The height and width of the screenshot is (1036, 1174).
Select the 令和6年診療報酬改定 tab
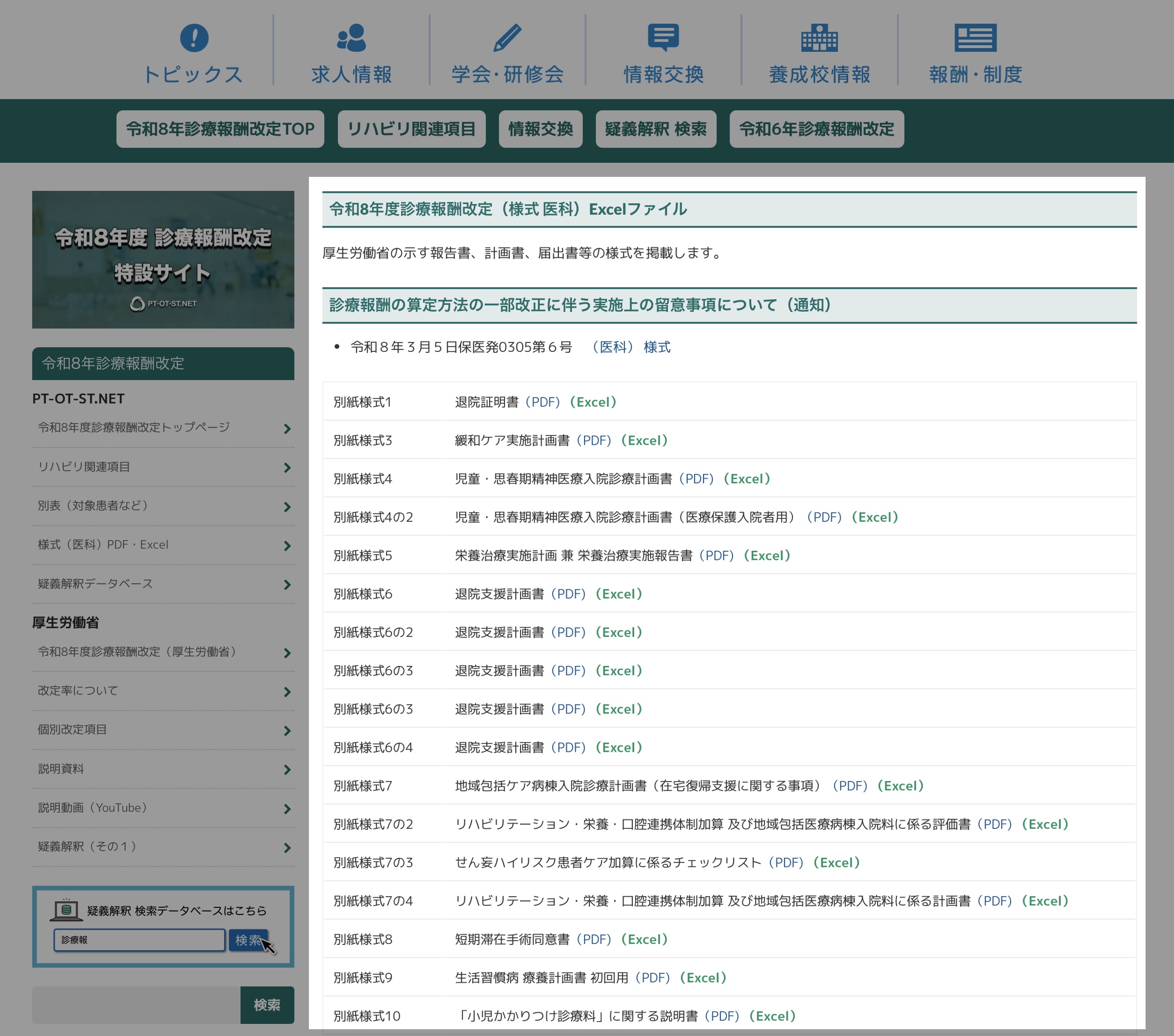[x=816, y=129]
